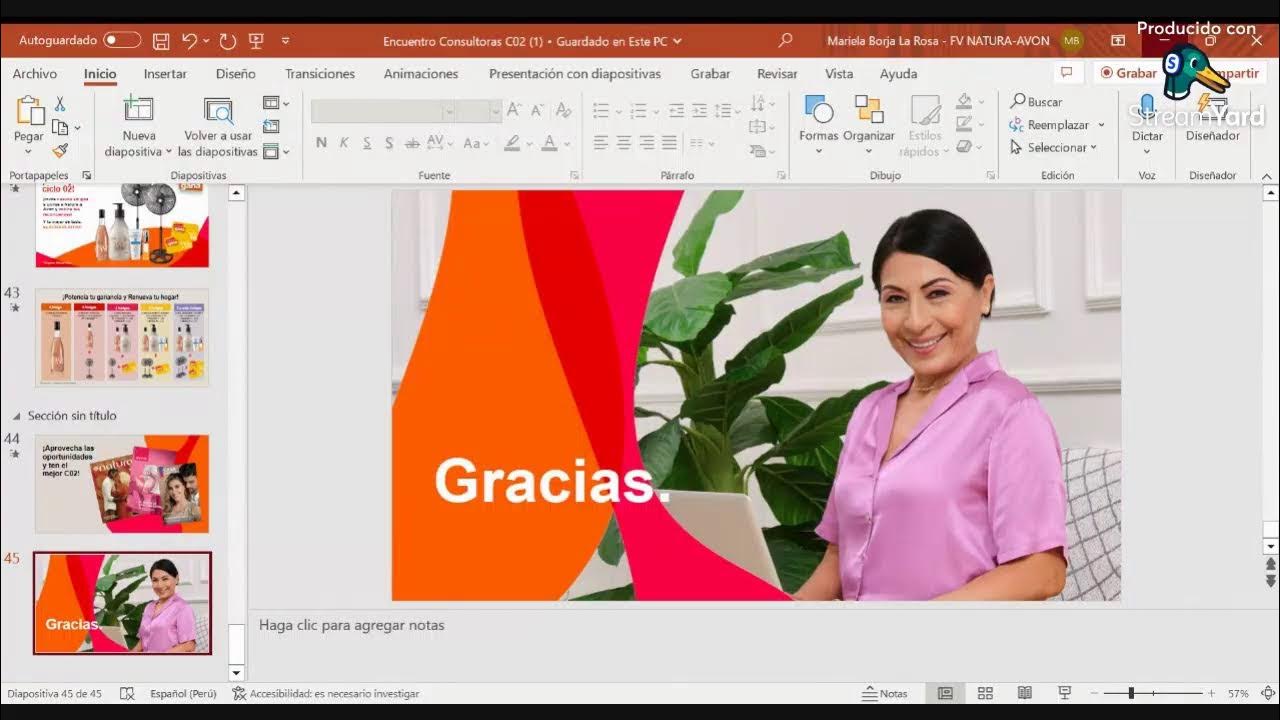1280x720 pixels.
Task: Click Español (Perú) language indicator
Action: point(183,693)
